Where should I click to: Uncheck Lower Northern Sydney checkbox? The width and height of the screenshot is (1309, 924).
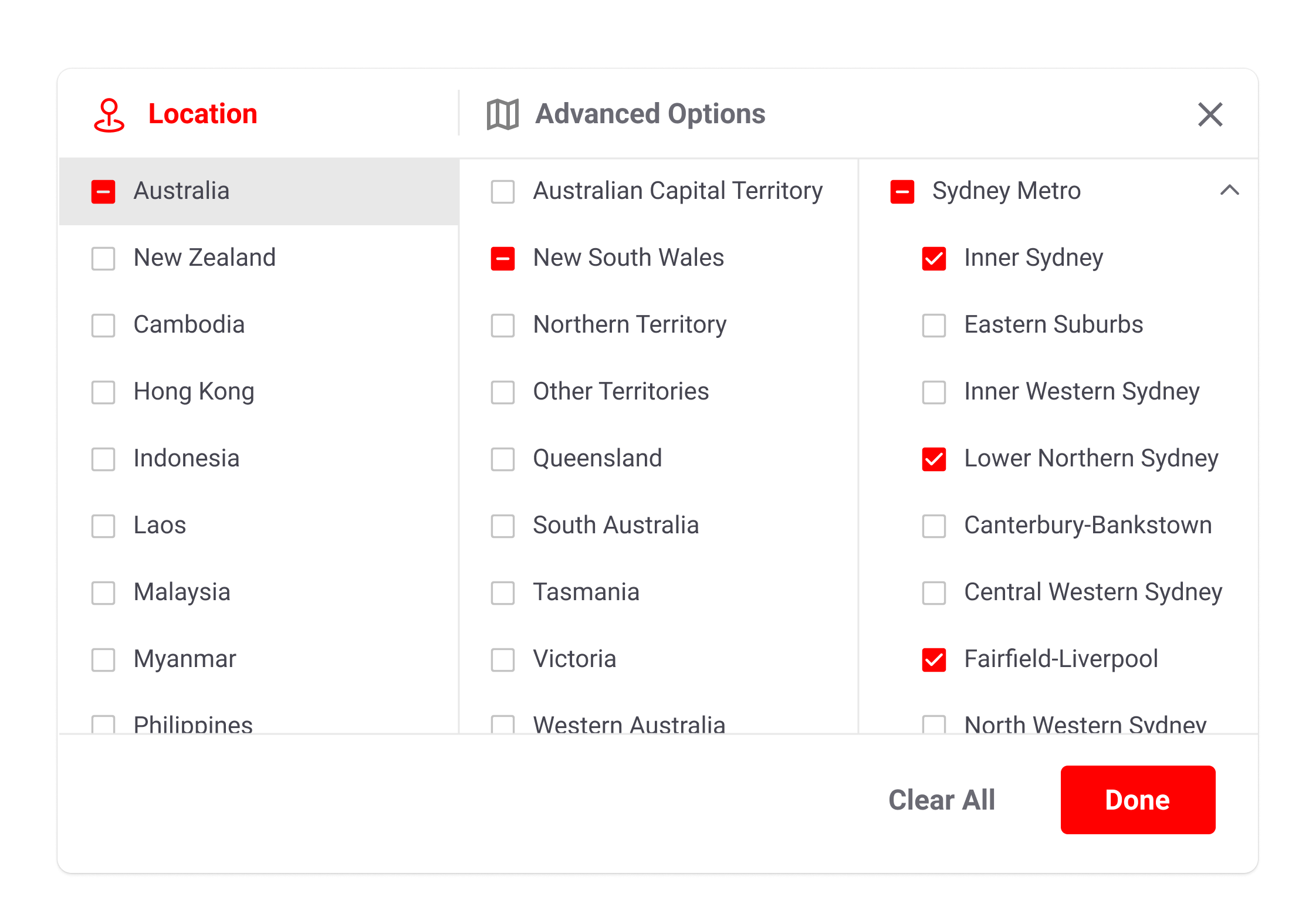pyautogui.click(x=933, y=459)
